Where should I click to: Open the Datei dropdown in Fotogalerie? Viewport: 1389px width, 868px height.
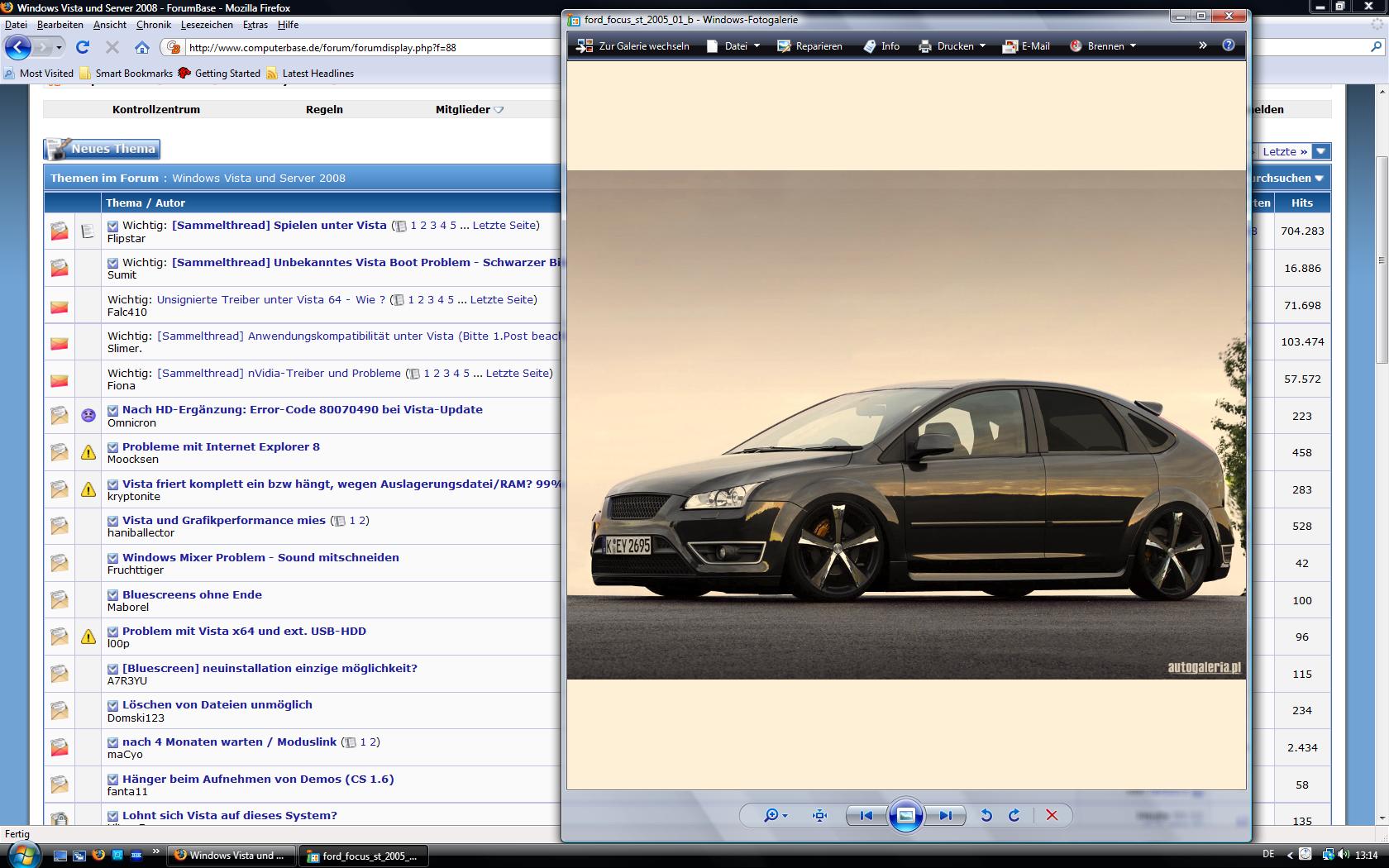click(733, 46)
